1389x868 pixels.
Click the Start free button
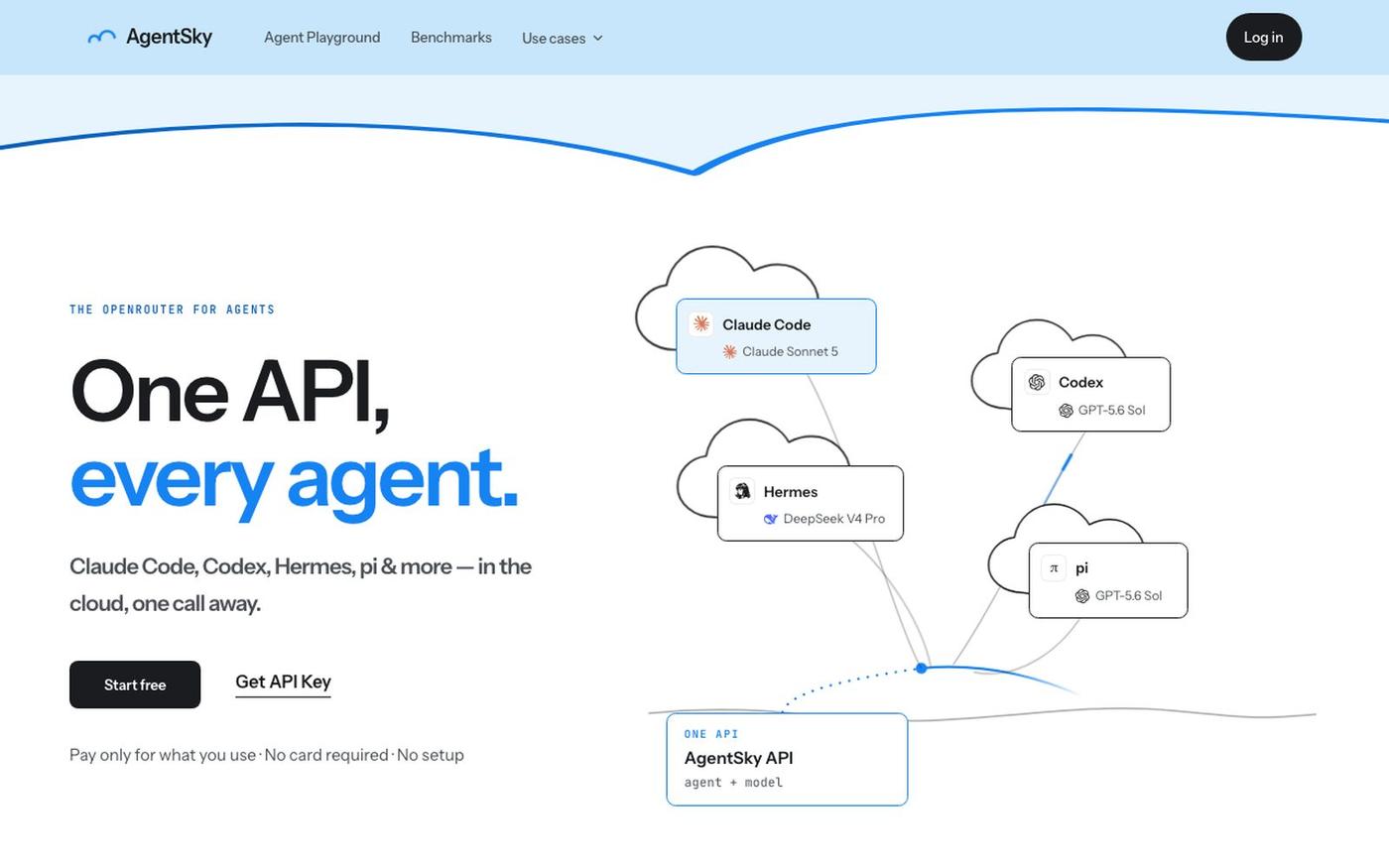point(135,684)
